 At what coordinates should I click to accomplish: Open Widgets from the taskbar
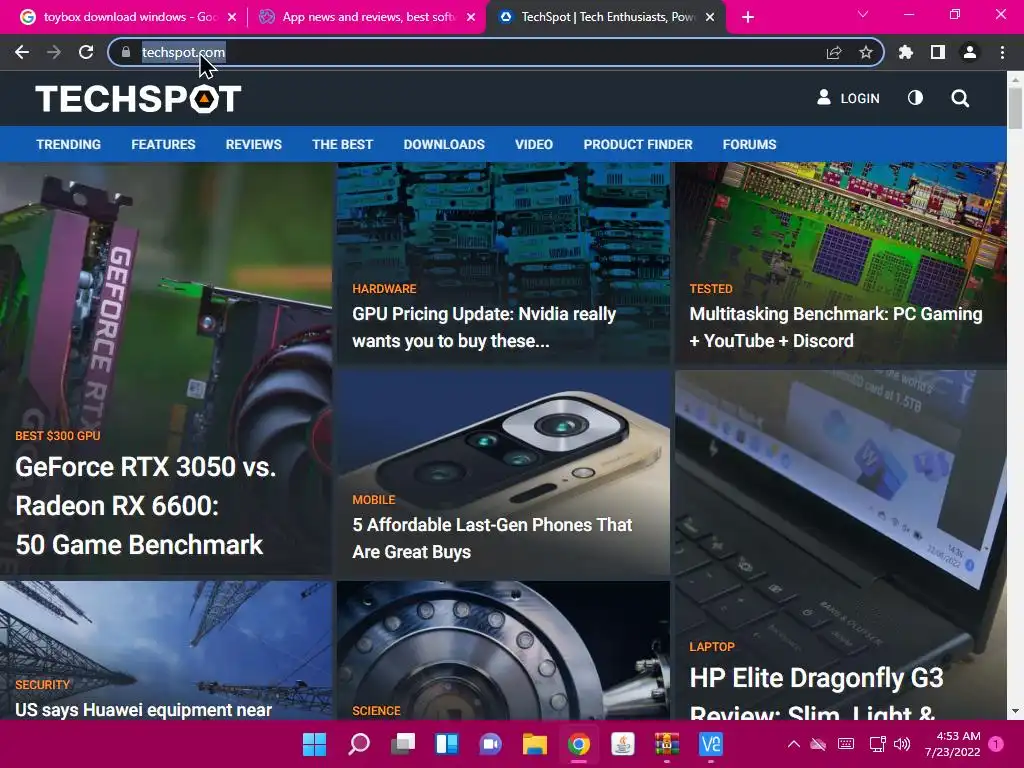[x=447, y=744]
